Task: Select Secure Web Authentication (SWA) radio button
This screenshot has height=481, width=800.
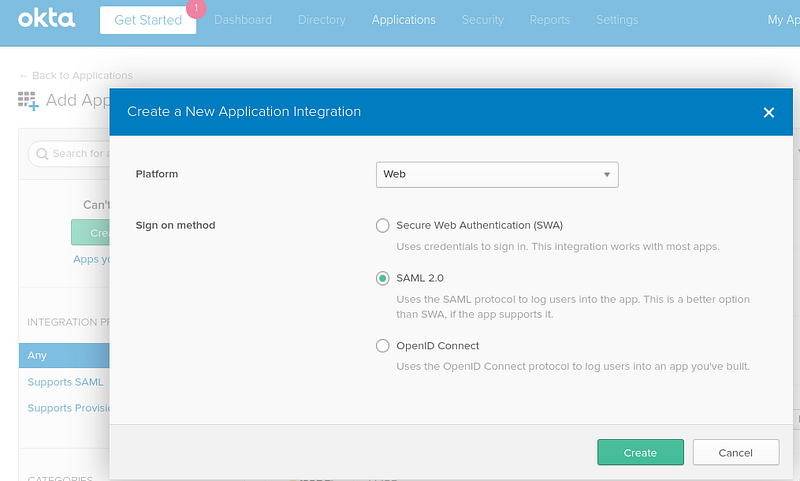Action: pos(382,225)
